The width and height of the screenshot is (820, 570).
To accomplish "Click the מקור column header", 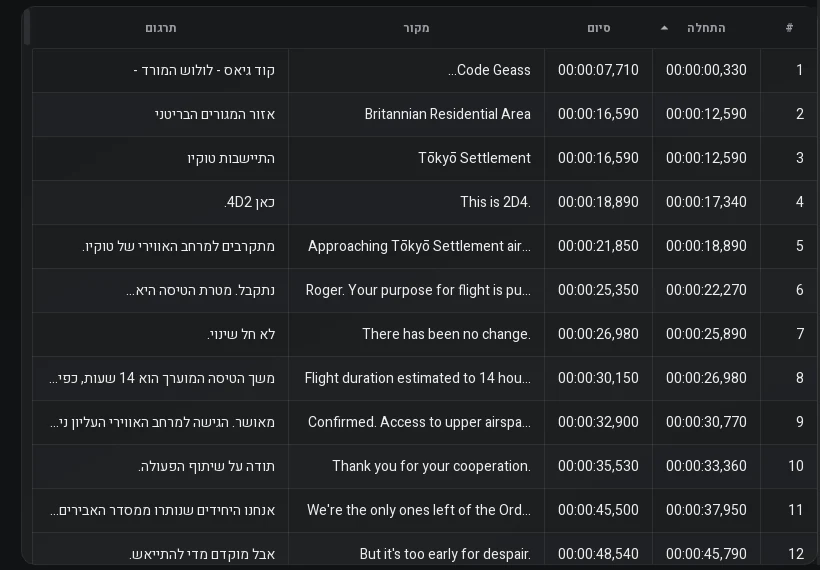I will coord(416,28).
